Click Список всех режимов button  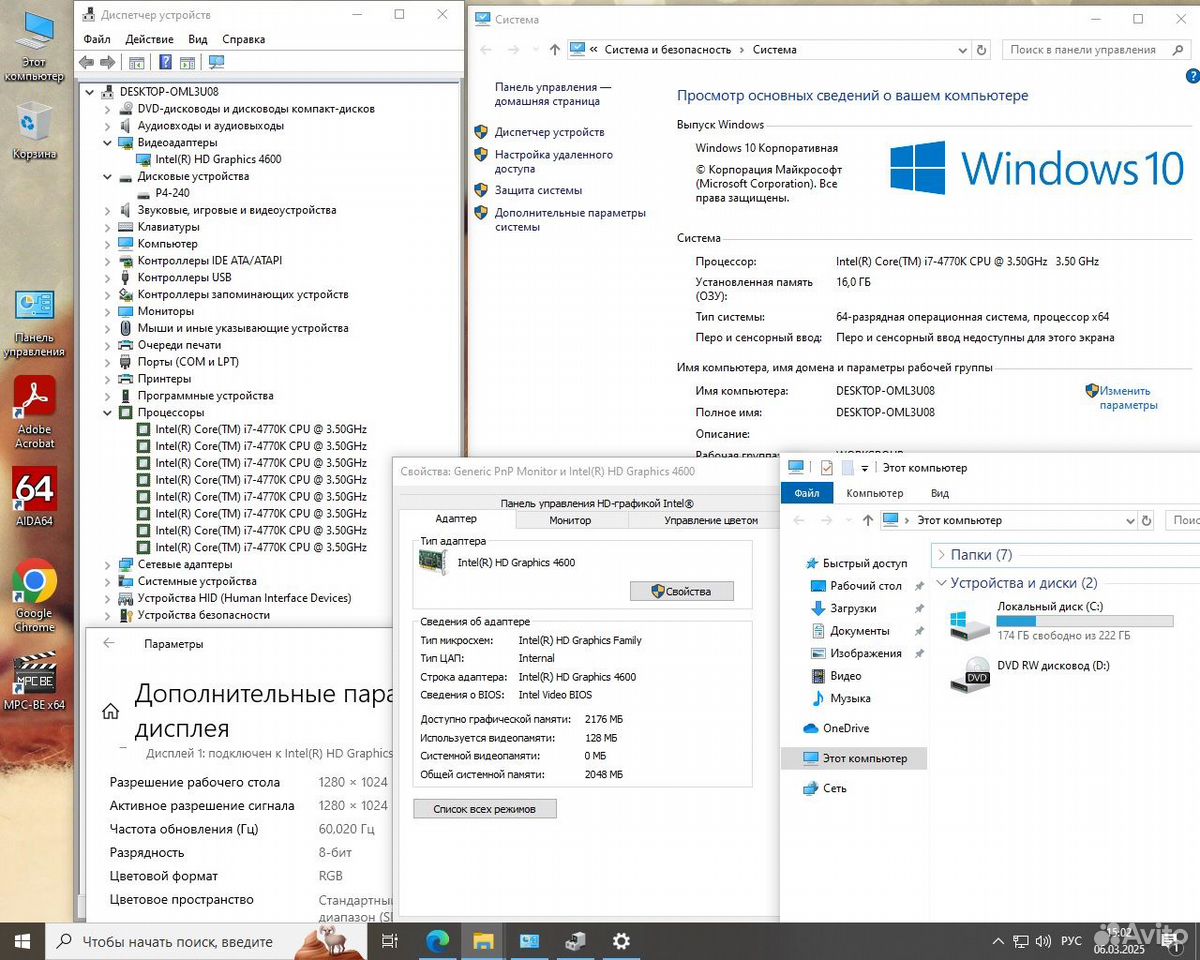tap(485, 808)
